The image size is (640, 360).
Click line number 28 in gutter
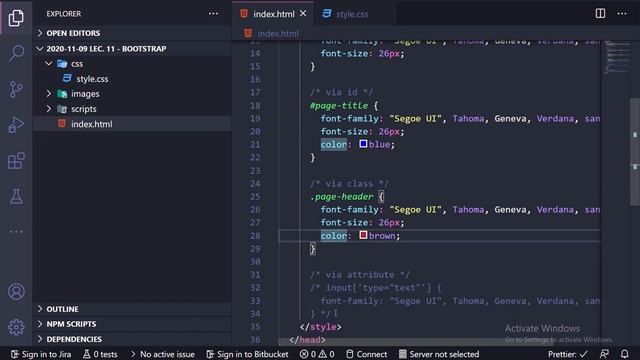coord(255,236)
